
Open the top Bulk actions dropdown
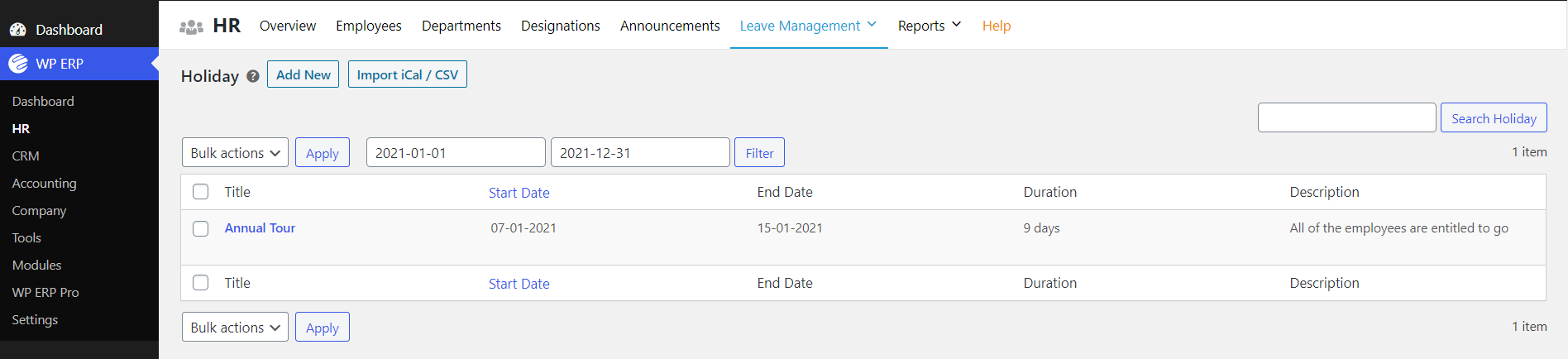(235, 153)
